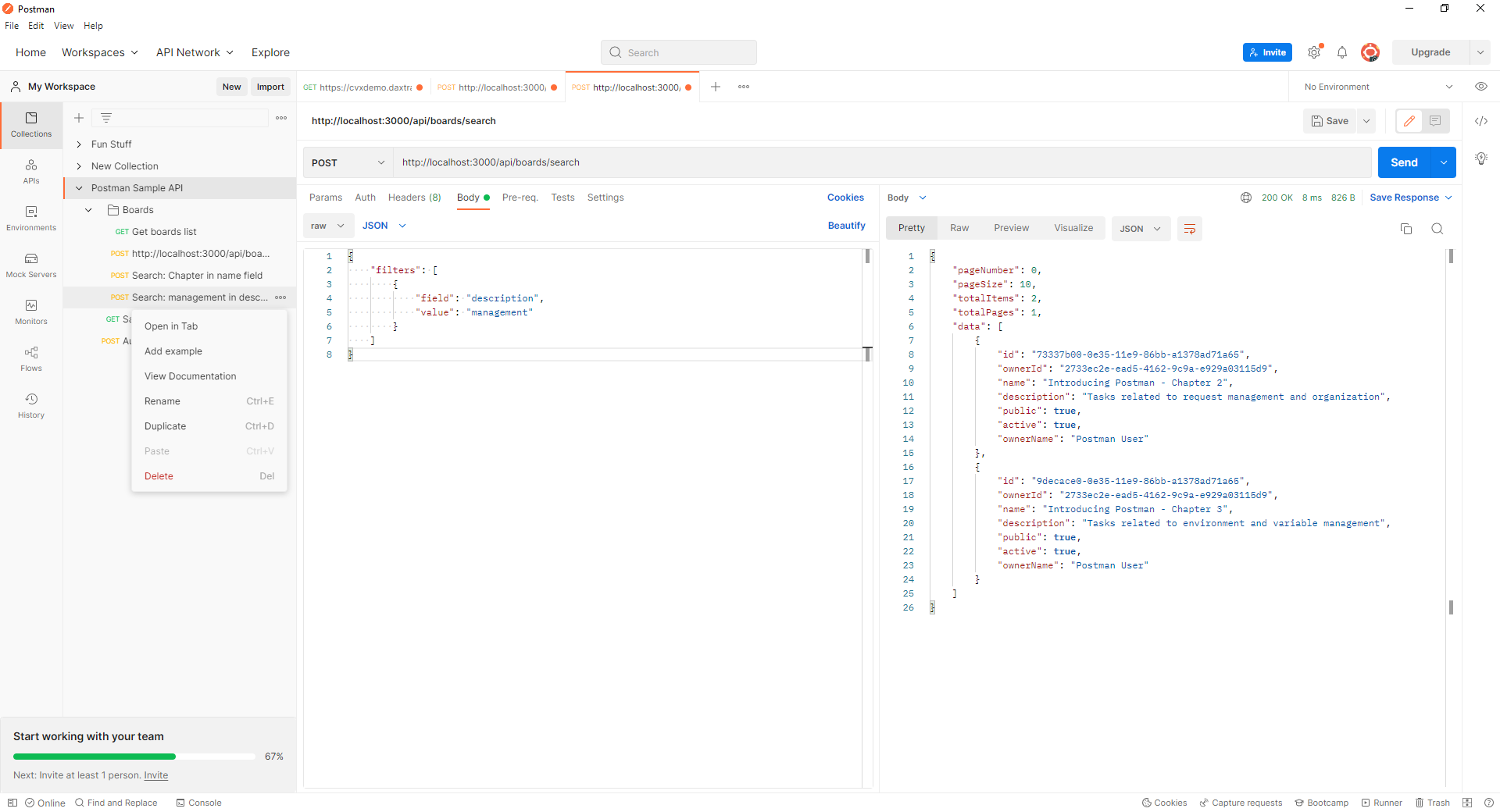Viewport: 1500px width, 812px height.
Task: Open the Save options dropdown arrow
Action: coord(1366,121)
